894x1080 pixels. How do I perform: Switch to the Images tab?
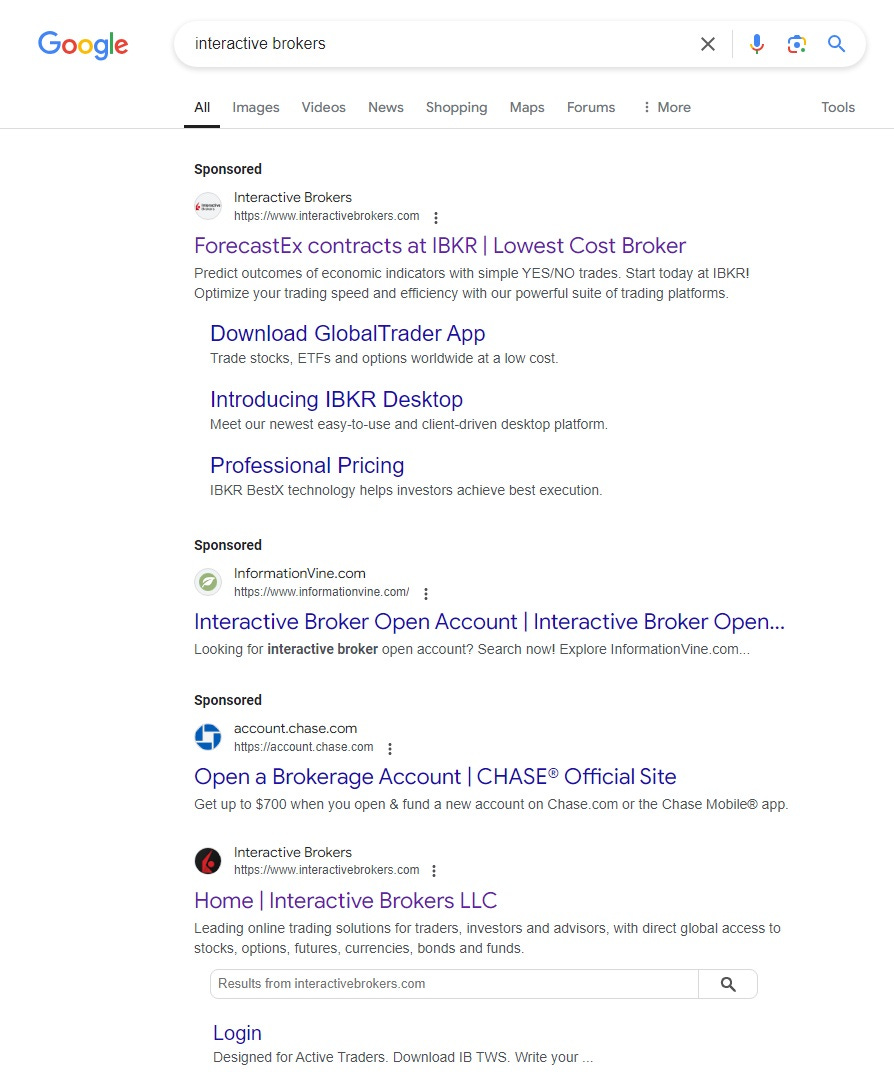tap(256, 107)
